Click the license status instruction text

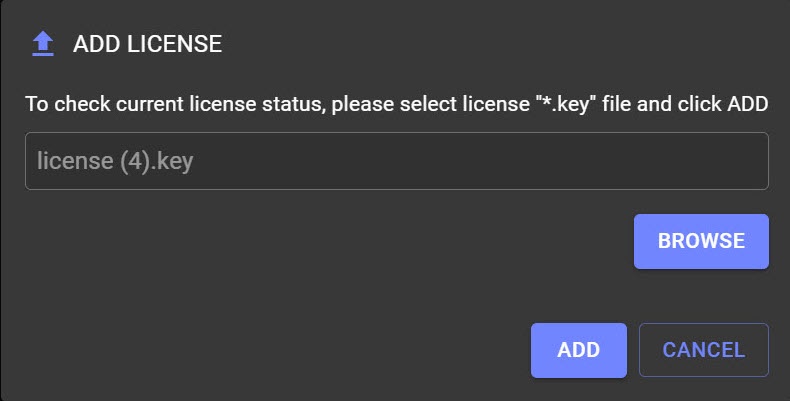396,103
